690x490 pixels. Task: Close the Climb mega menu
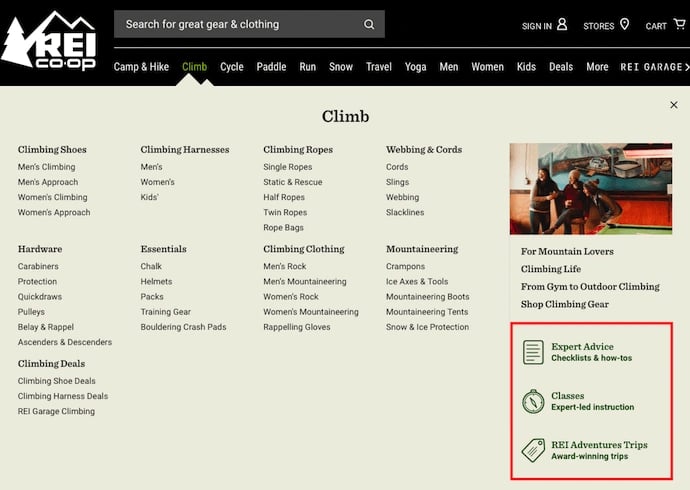[674, 105]
